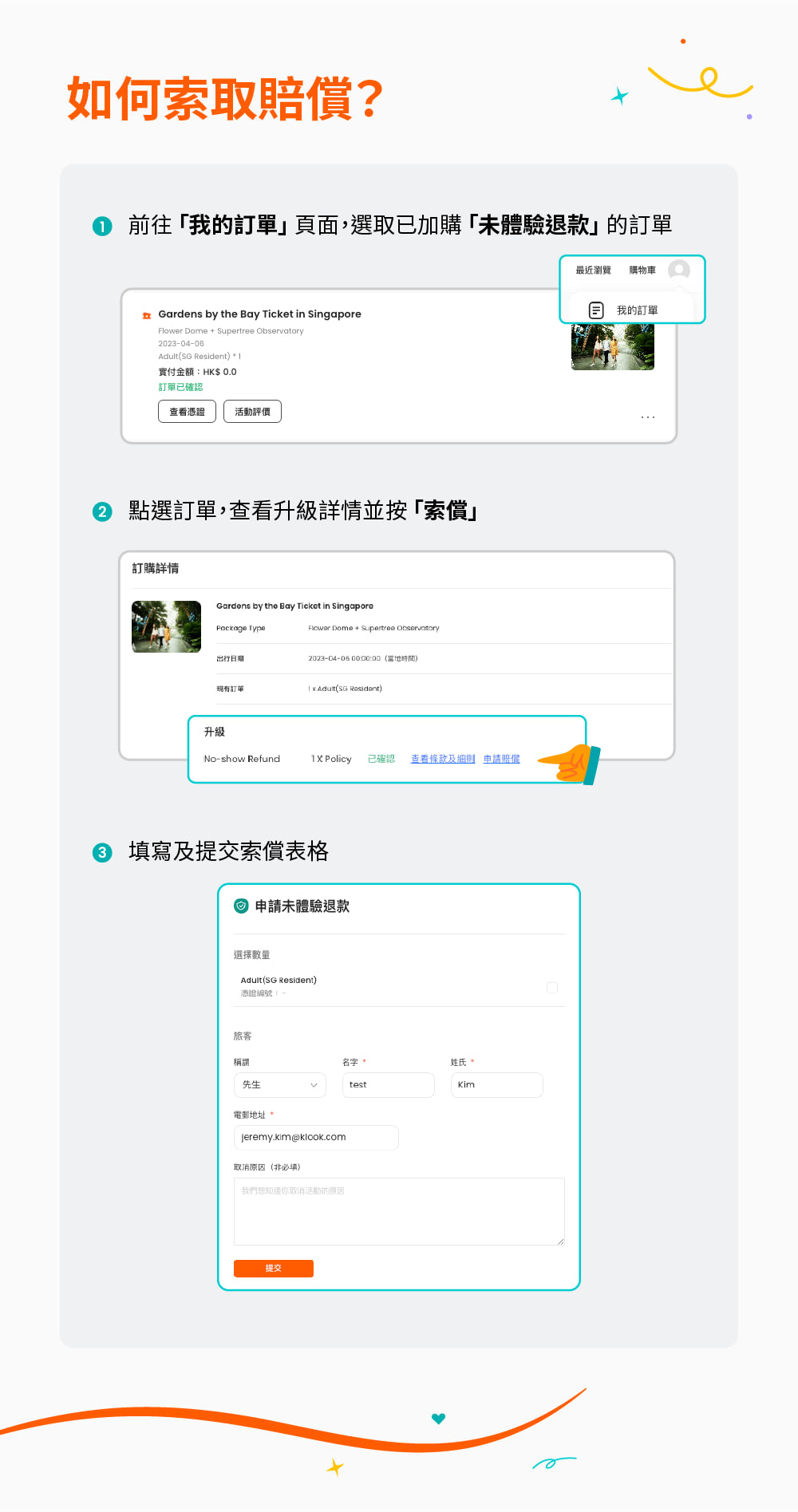Click the 查看條款及細則 link

coord(443,759)
